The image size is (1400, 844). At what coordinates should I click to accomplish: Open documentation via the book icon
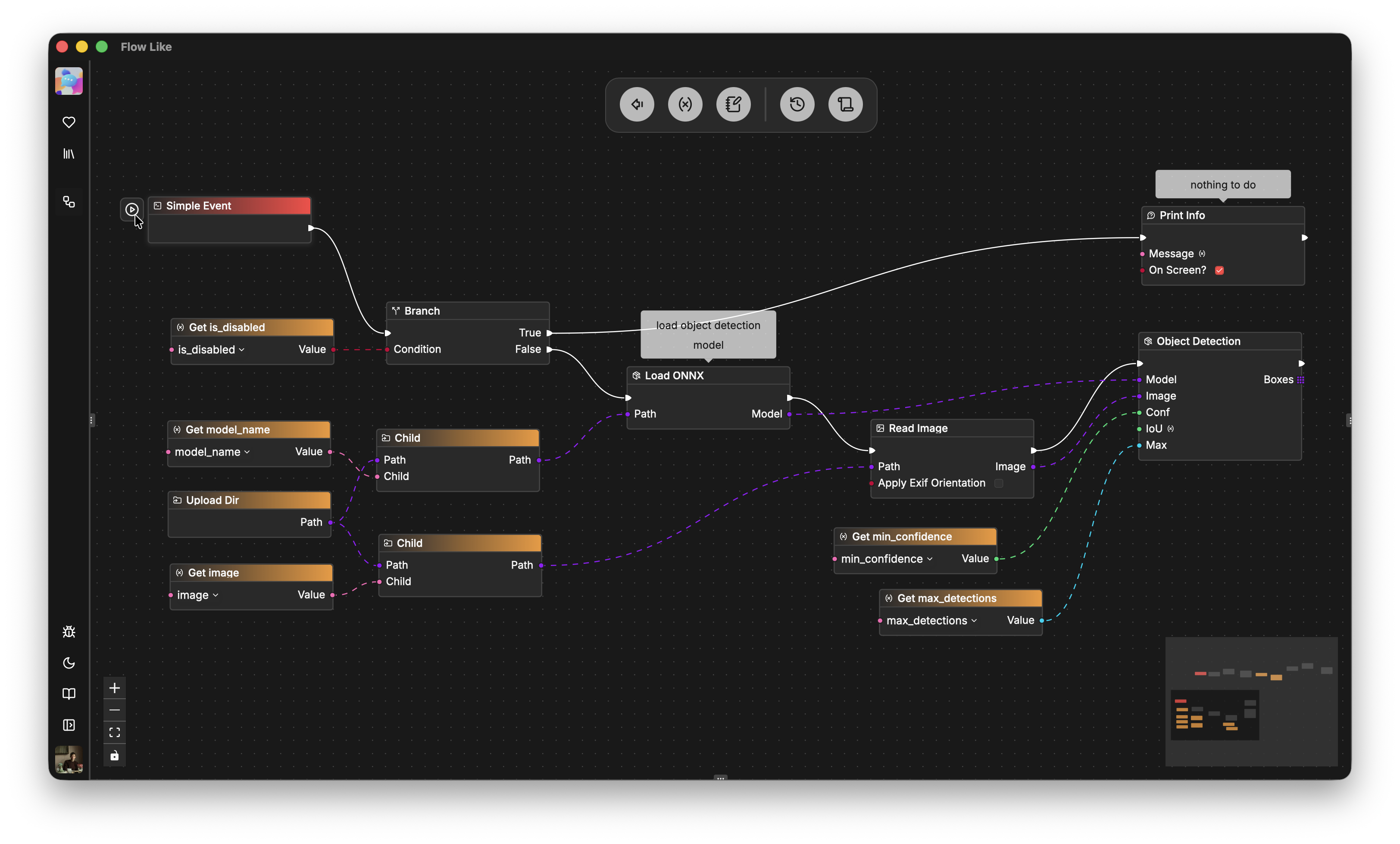pos(69,694)
